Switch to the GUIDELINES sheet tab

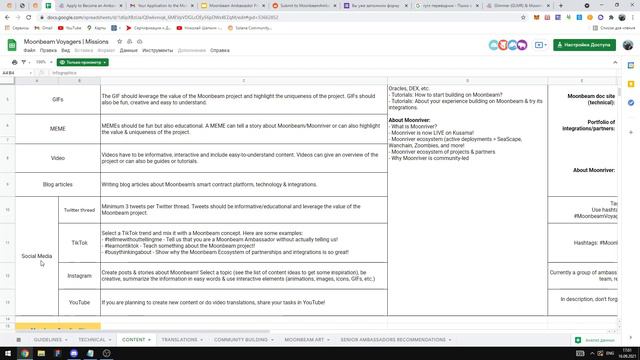click(48, 340)
